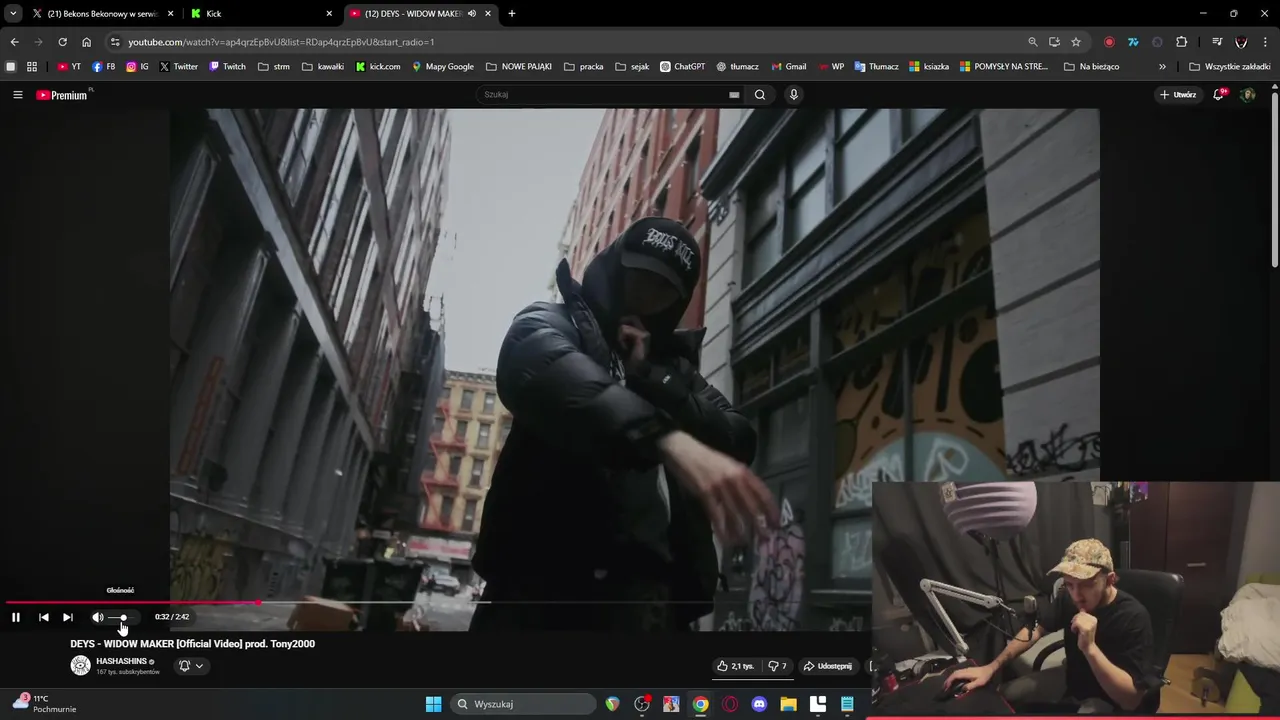Open the Utwórz create button
Screen dimensions: 1280x720
1178,94
